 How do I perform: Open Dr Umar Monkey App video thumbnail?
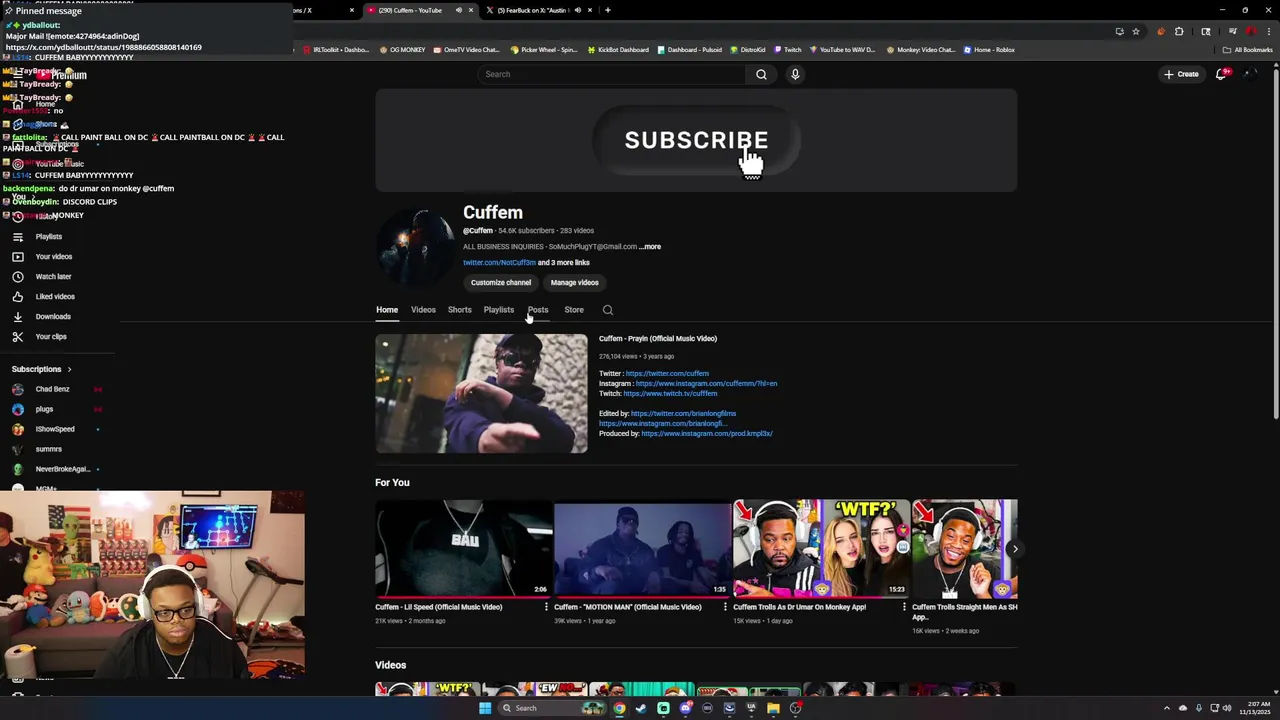tap(822, 548)
